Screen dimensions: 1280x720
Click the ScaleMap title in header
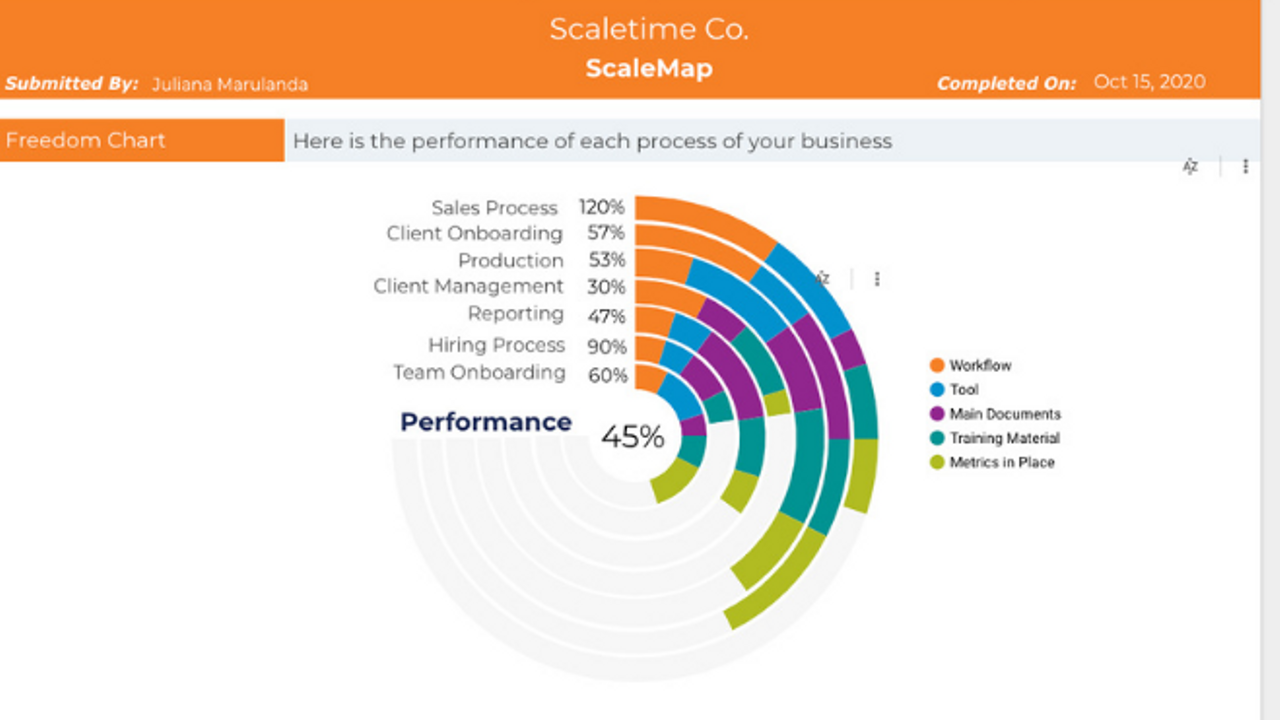(x=648, y=68)
